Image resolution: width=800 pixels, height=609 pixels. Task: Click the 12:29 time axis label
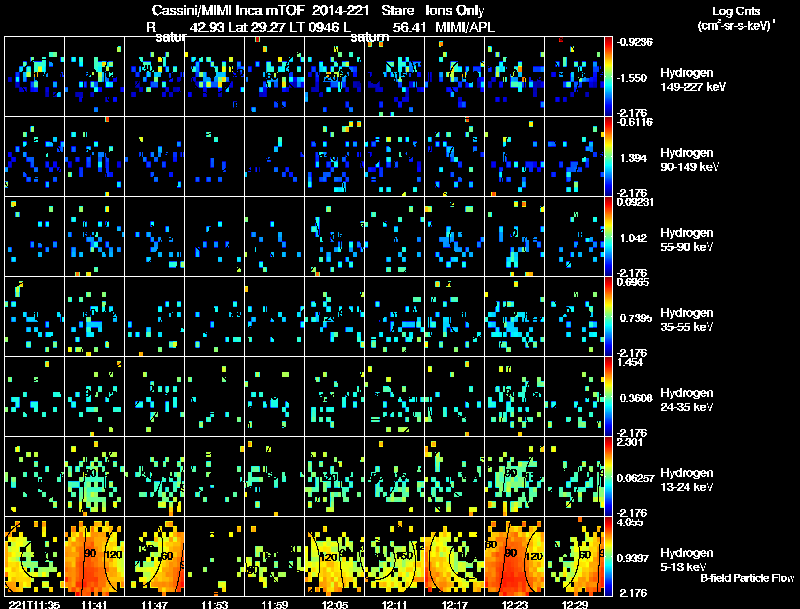pos(574,604)
